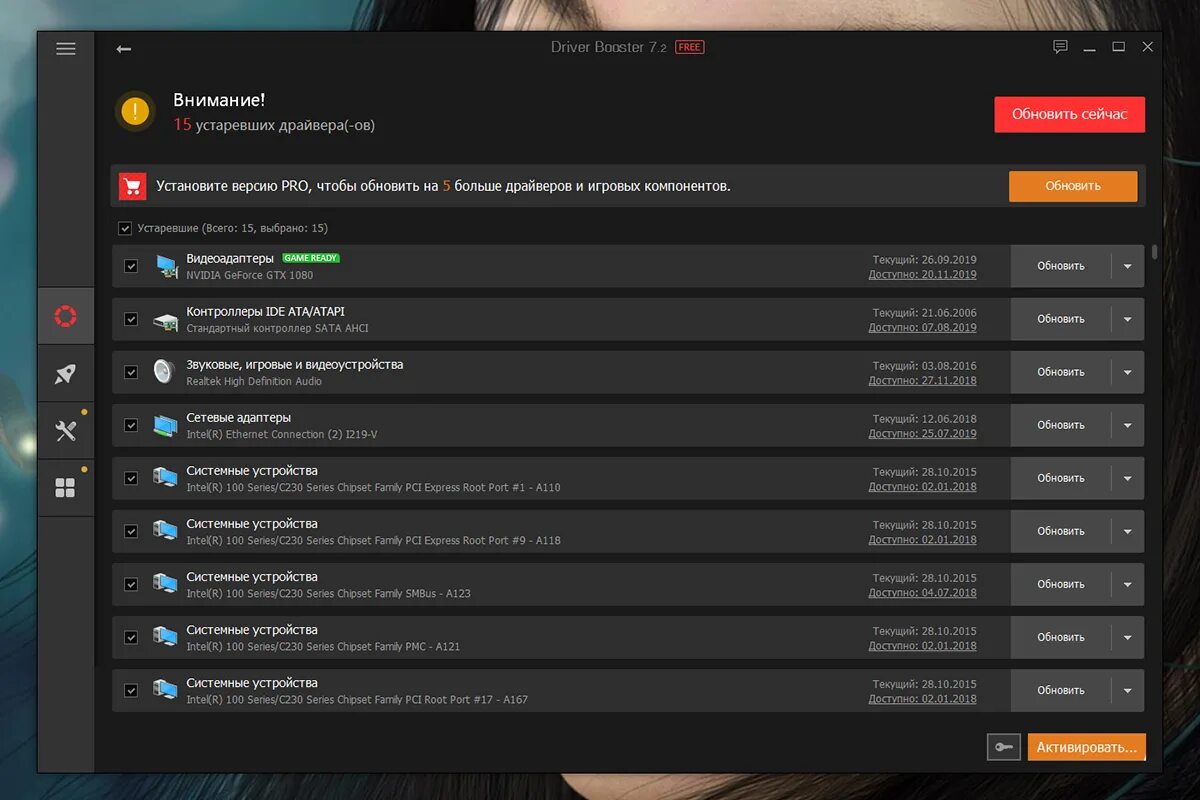Uncheck the SATA AHCI controller driver

tap(131, 319)
